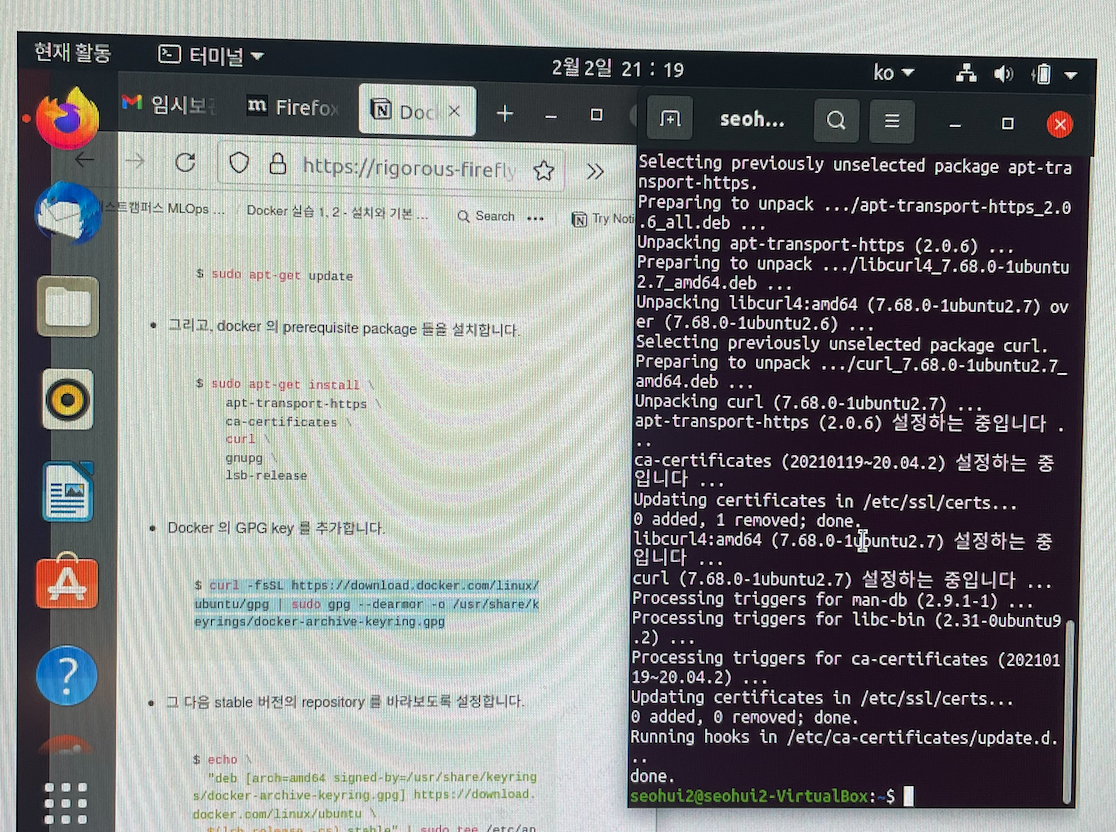Screen dimensions: 1116x832
Task: Launch LibreOffice Writer from the dock
Action: coord(68,492)
